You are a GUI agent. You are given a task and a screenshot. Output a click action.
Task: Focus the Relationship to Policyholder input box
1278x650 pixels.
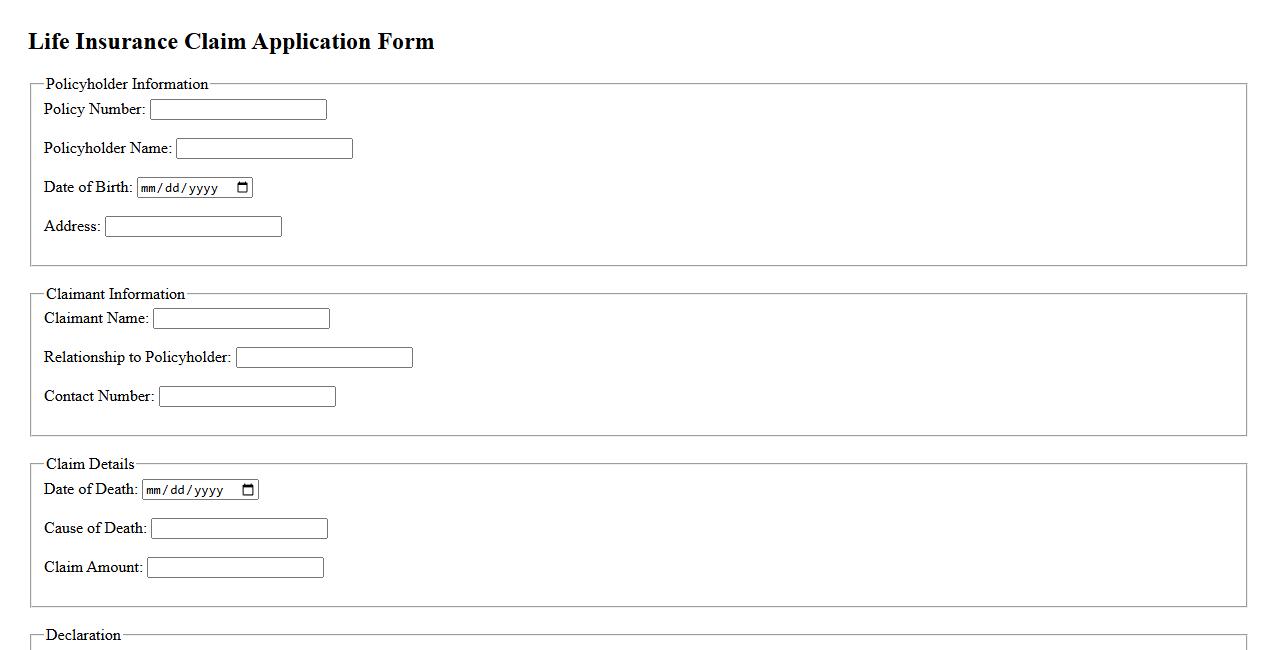click(324, 357)
